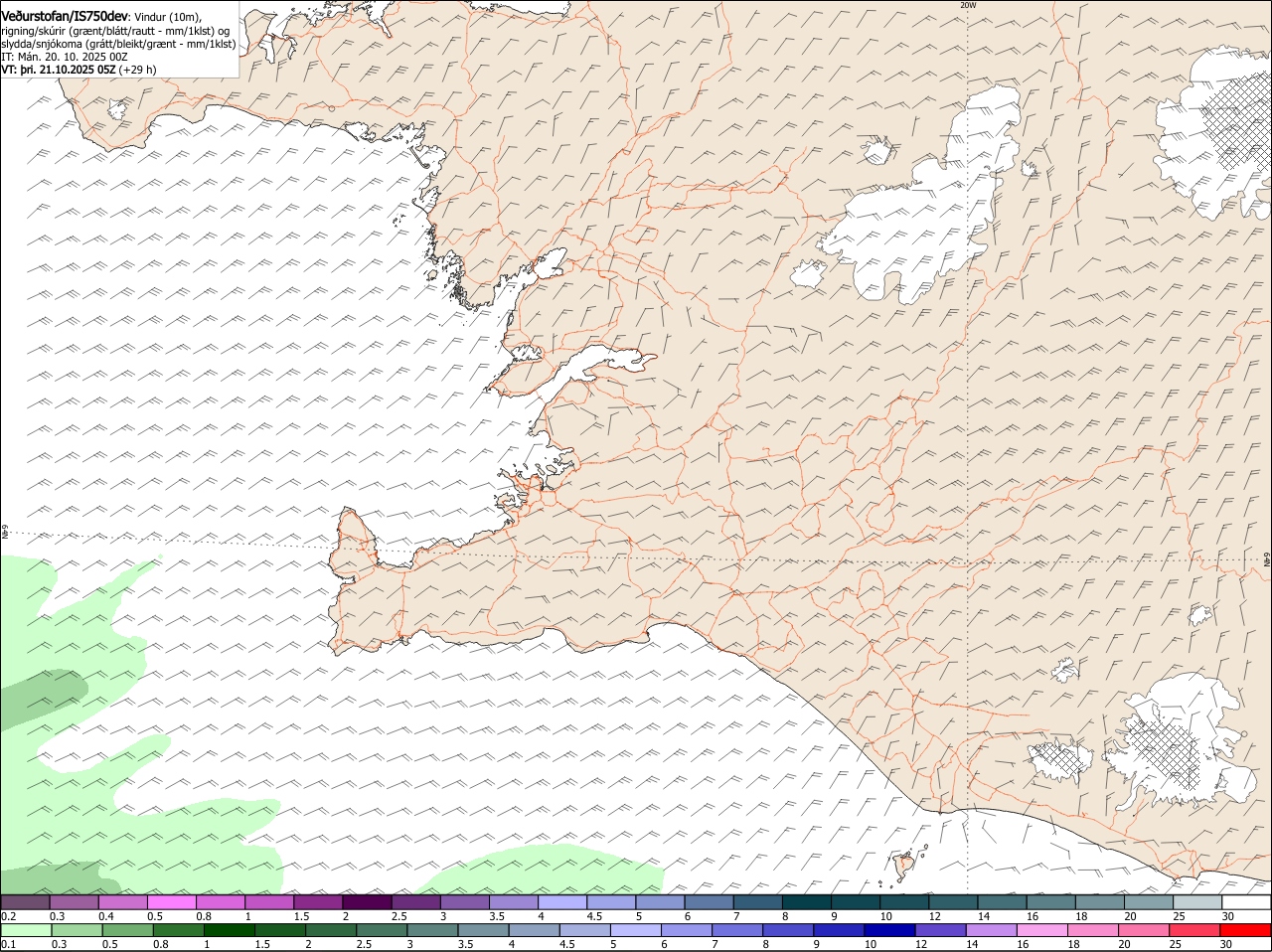Select the light blue 4.5 snow legend swatch

[610, 901]
